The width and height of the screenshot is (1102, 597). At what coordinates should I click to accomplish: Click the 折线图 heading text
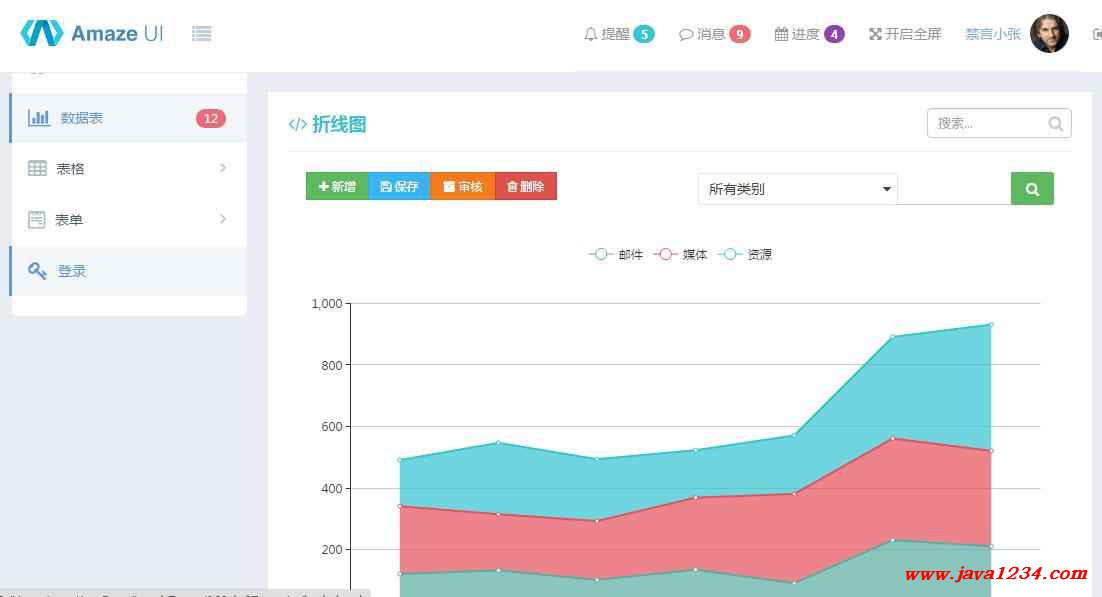[x=339, y=124]
